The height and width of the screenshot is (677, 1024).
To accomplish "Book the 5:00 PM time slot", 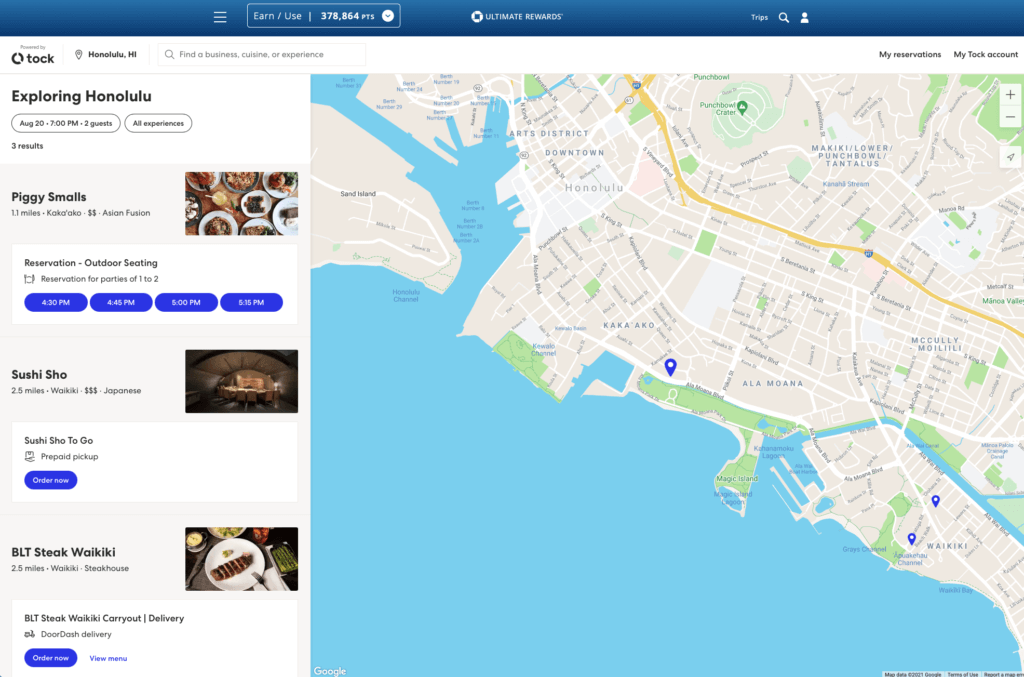I will point(186,302).
